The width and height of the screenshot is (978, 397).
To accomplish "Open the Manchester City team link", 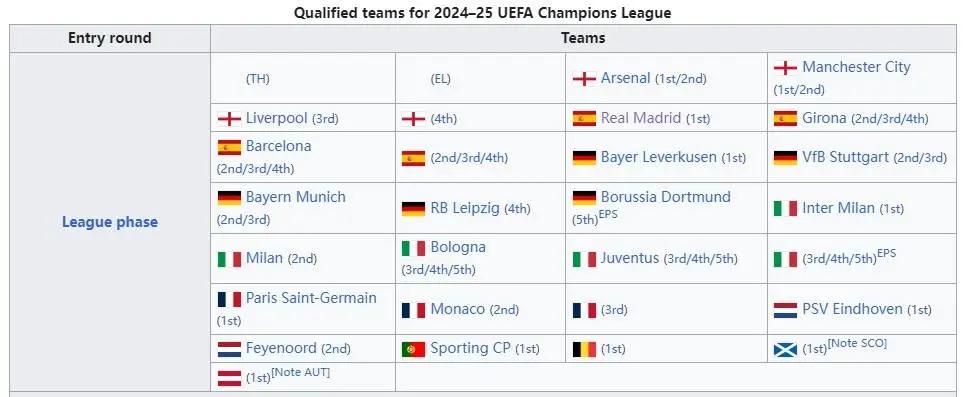I will (856, 67).
